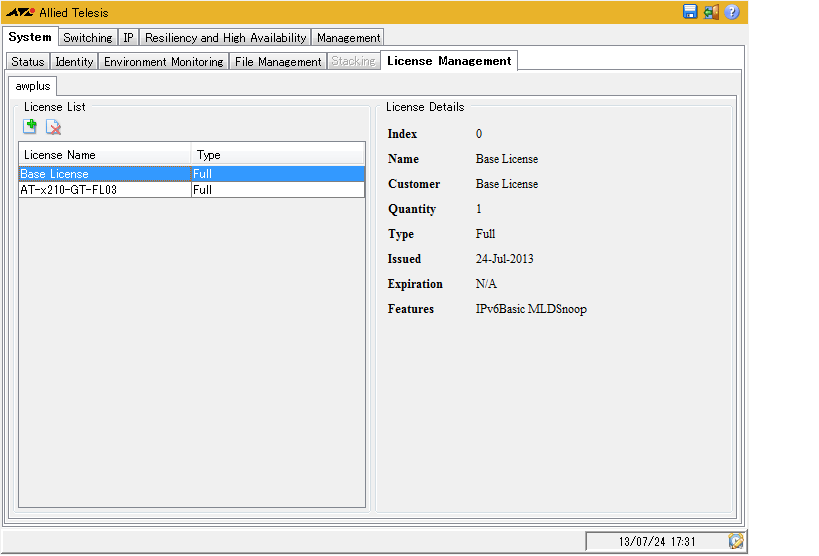This screenshot has height=556, width=819.
Task: Click the Index value 0
Action: [479, 134]
